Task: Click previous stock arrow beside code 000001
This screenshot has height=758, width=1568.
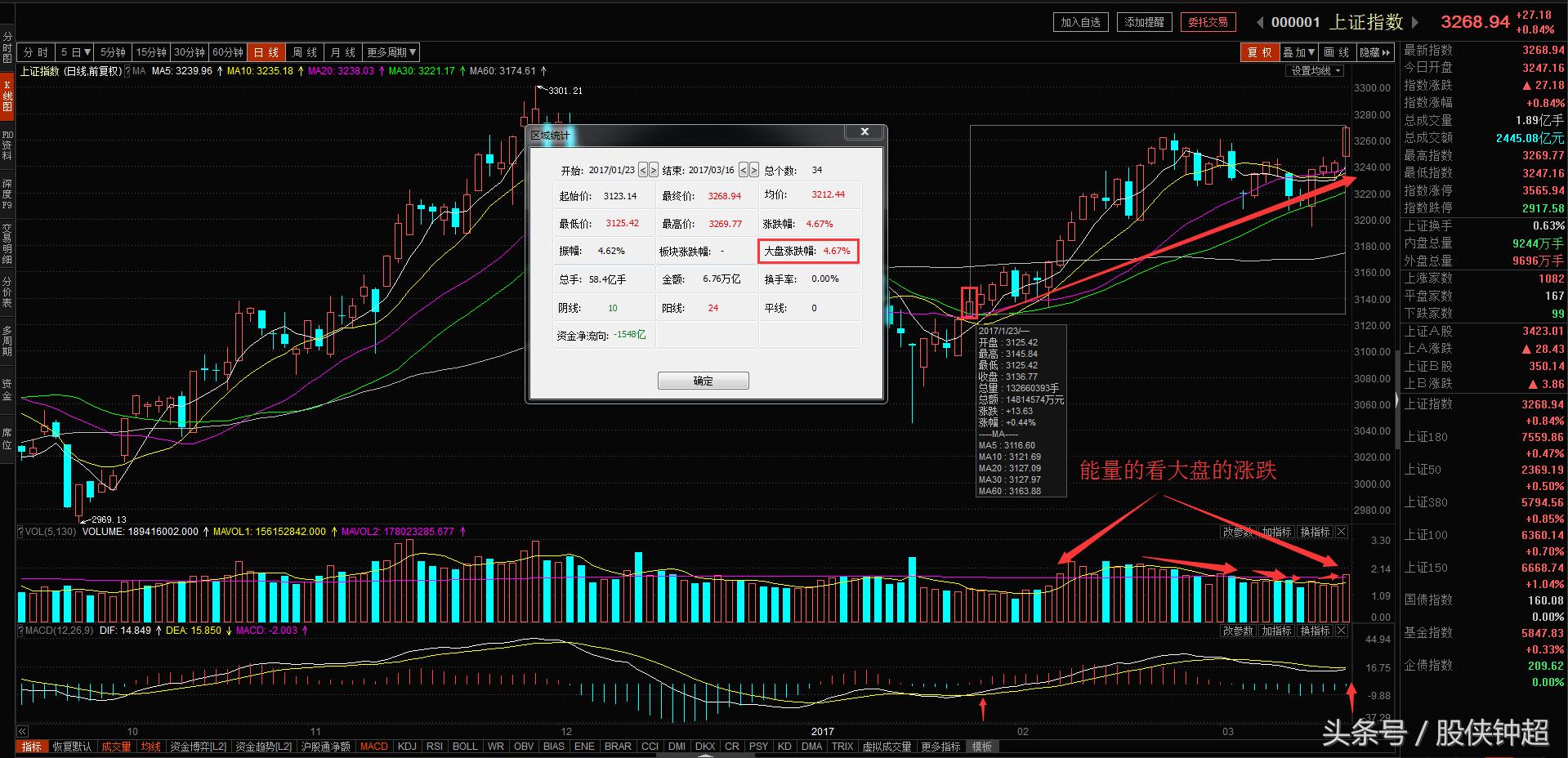Action: [1259, 23]
